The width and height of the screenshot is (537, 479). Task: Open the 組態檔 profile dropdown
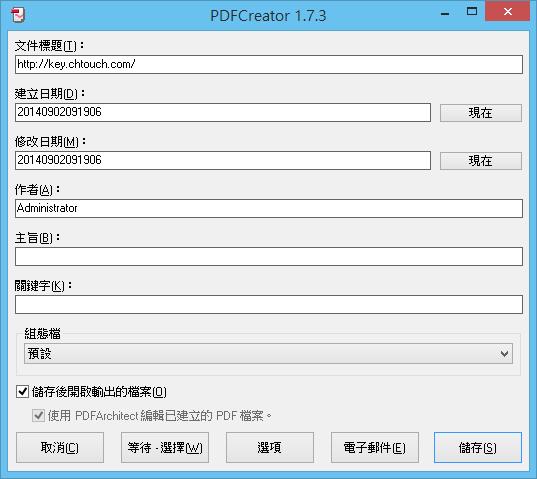268,353
